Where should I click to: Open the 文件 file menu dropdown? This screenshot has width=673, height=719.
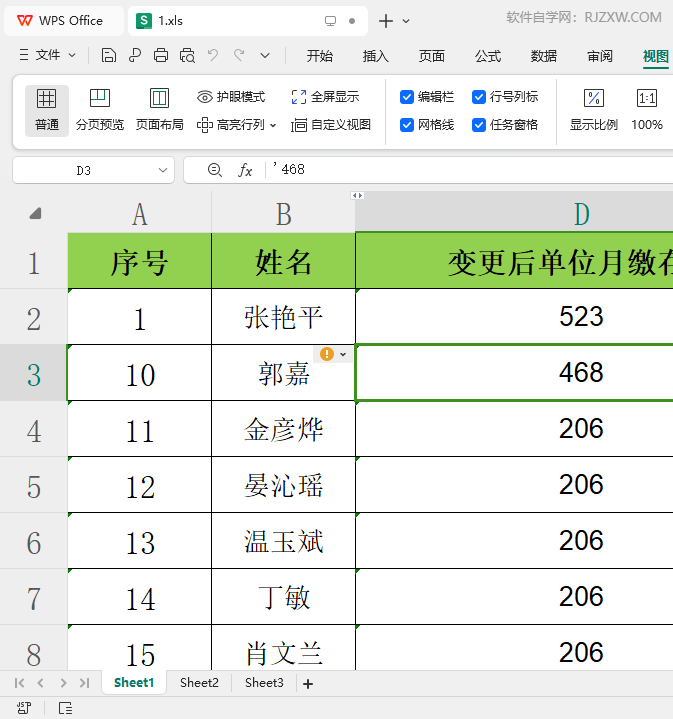tap(47, 55)
